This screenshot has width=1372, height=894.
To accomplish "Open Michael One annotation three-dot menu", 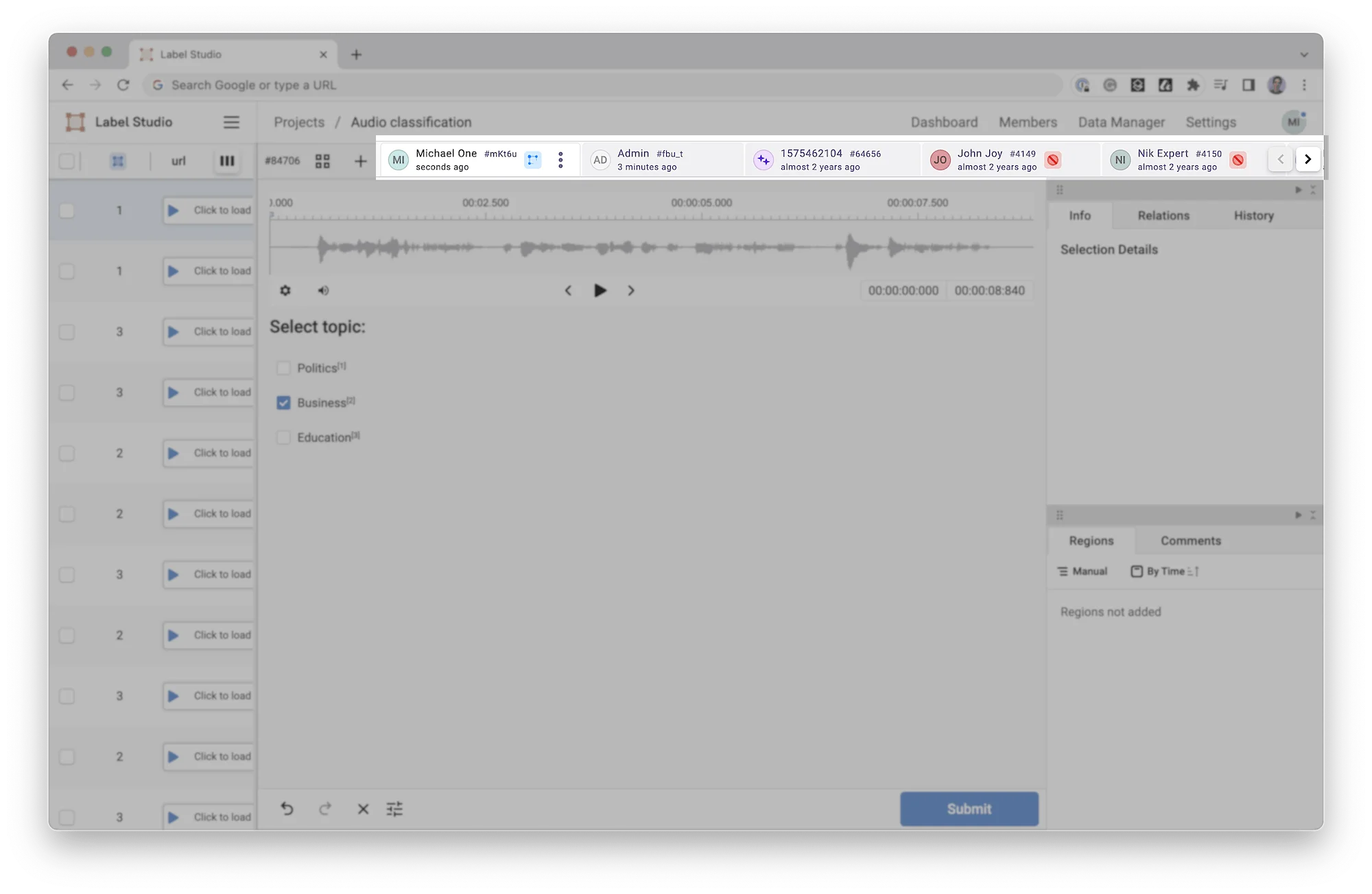I will [x=560, y=160].
